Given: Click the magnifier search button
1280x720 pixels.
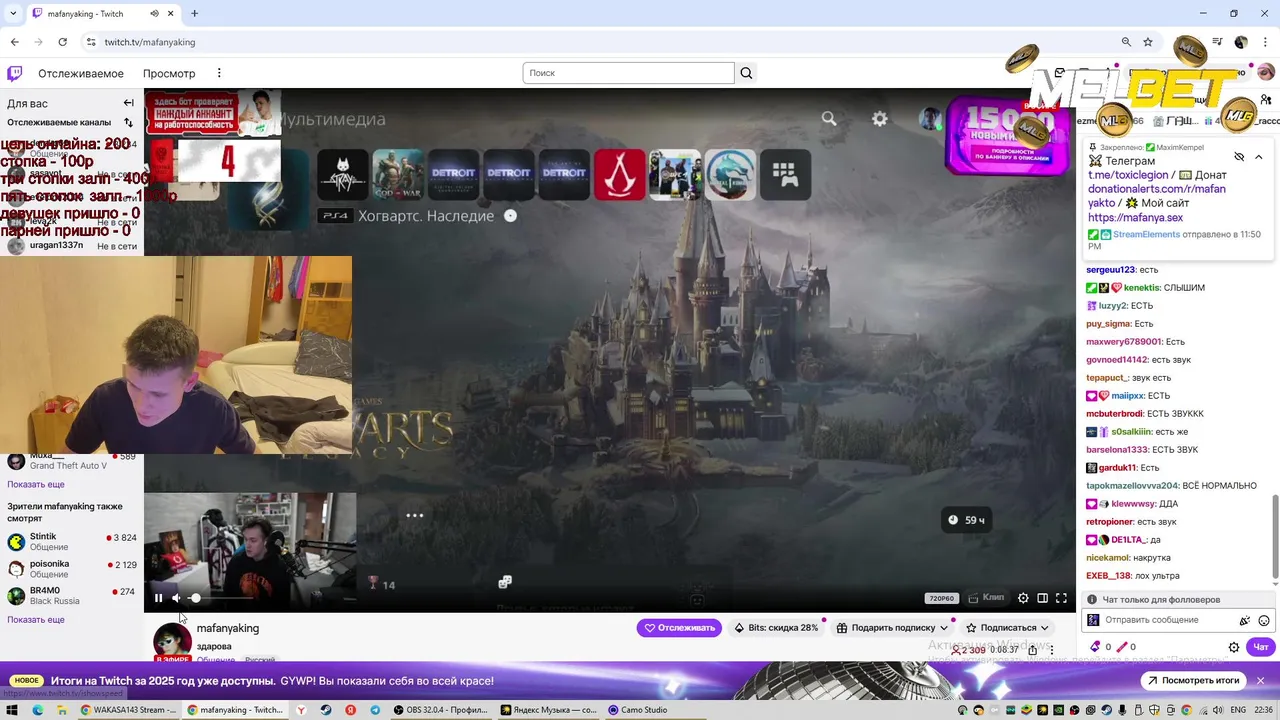Looking at the screenshot, I should (x=746, y=73).
